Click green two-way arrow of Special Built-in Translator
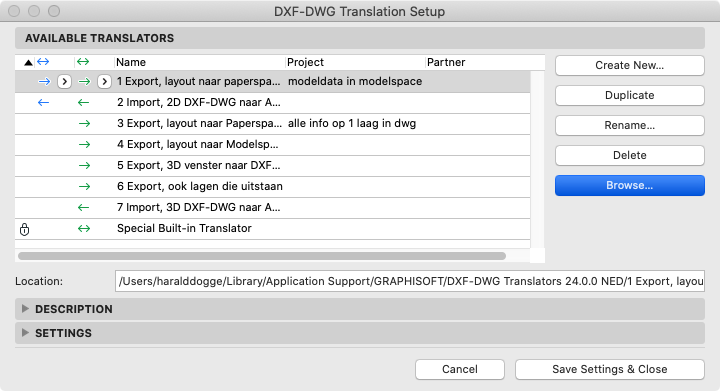Screen dimensions: 720x391 [x=84, y=229]
